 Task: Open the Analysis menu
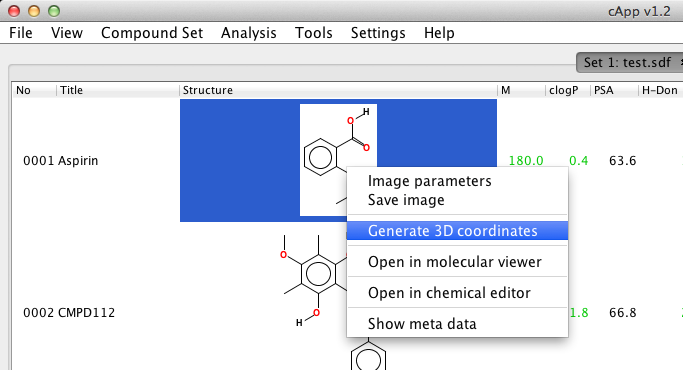click(x=248, y=33)
